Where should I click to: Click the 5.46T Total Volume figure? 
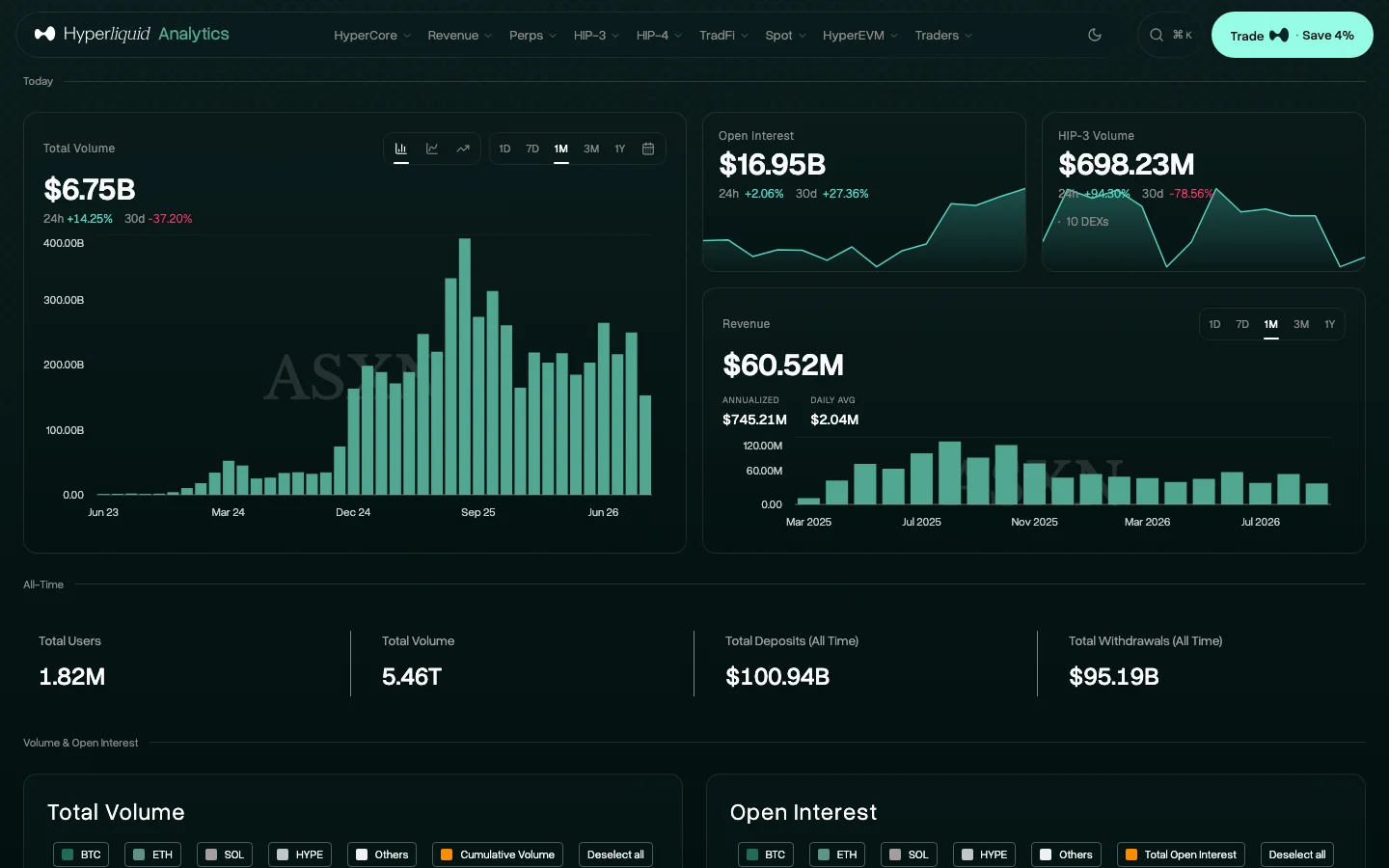click(412, 677)
